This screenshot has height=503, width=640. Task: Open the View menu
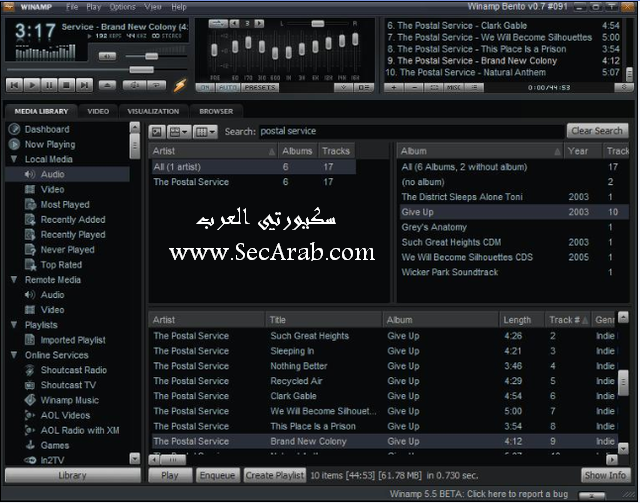(x=153, y=7)
